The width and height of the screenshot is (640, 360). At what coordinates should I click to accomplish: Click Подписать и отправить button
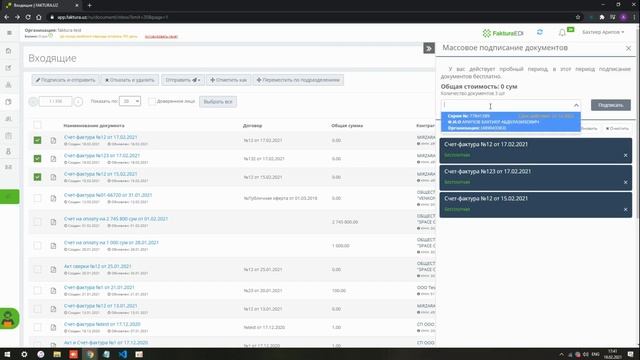[x=65, y=80]
